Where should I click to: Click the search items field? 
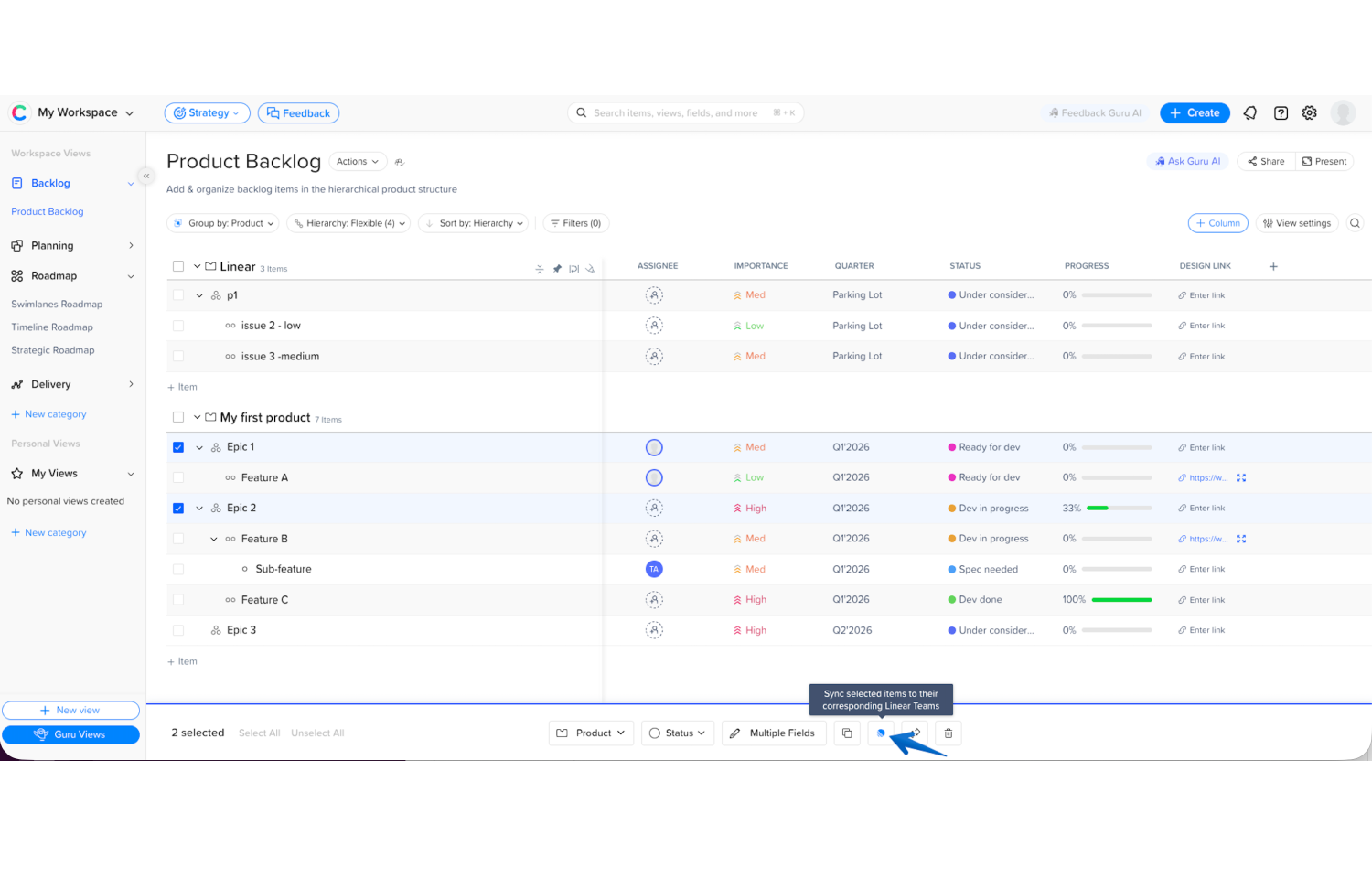coord(686,112)
